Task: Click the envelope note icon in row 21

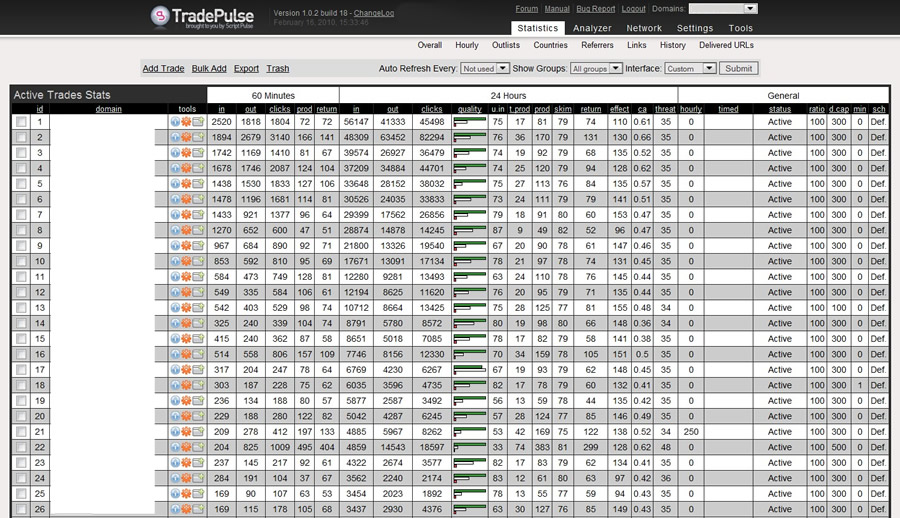Action: click(198, 431)
